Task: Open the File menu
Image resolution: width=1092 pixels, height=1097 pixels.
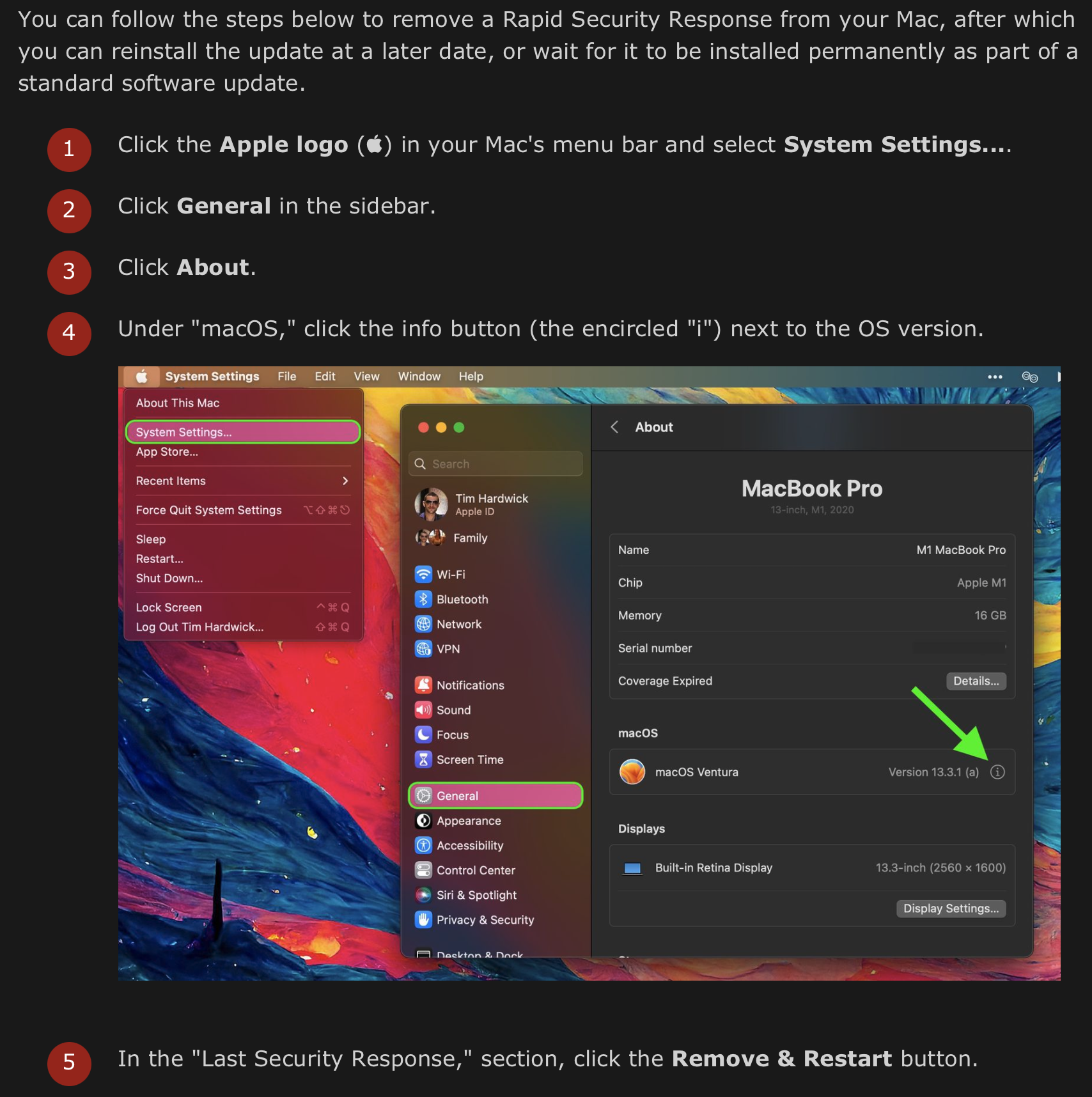Action: (x=286, y=377)
